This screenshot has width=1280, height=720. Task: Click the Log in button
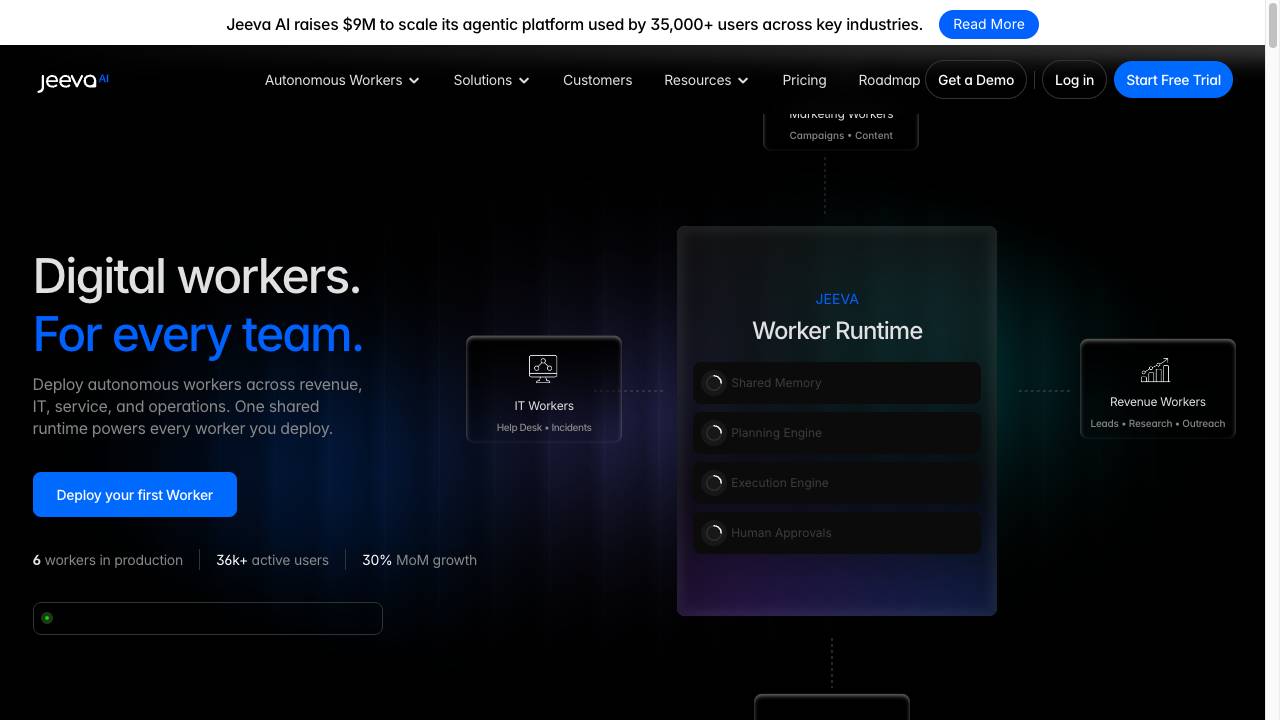1074,80
